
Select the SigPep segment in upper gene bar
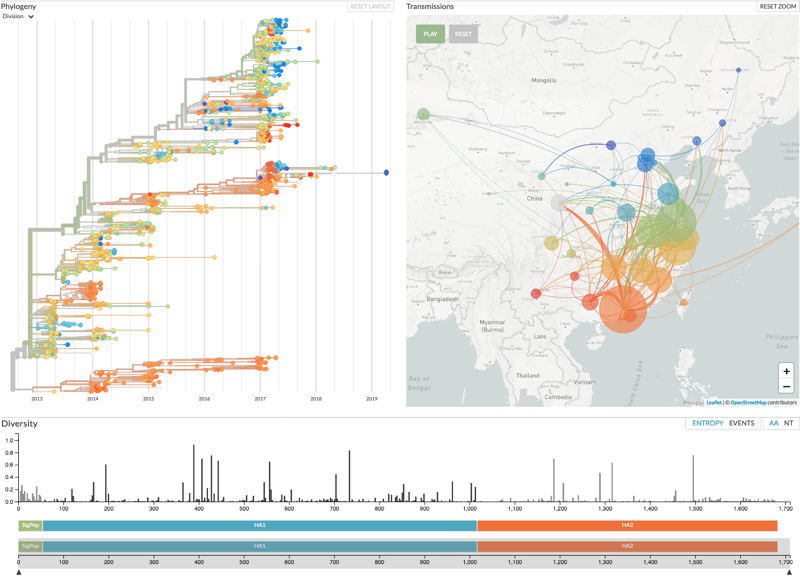30,525
